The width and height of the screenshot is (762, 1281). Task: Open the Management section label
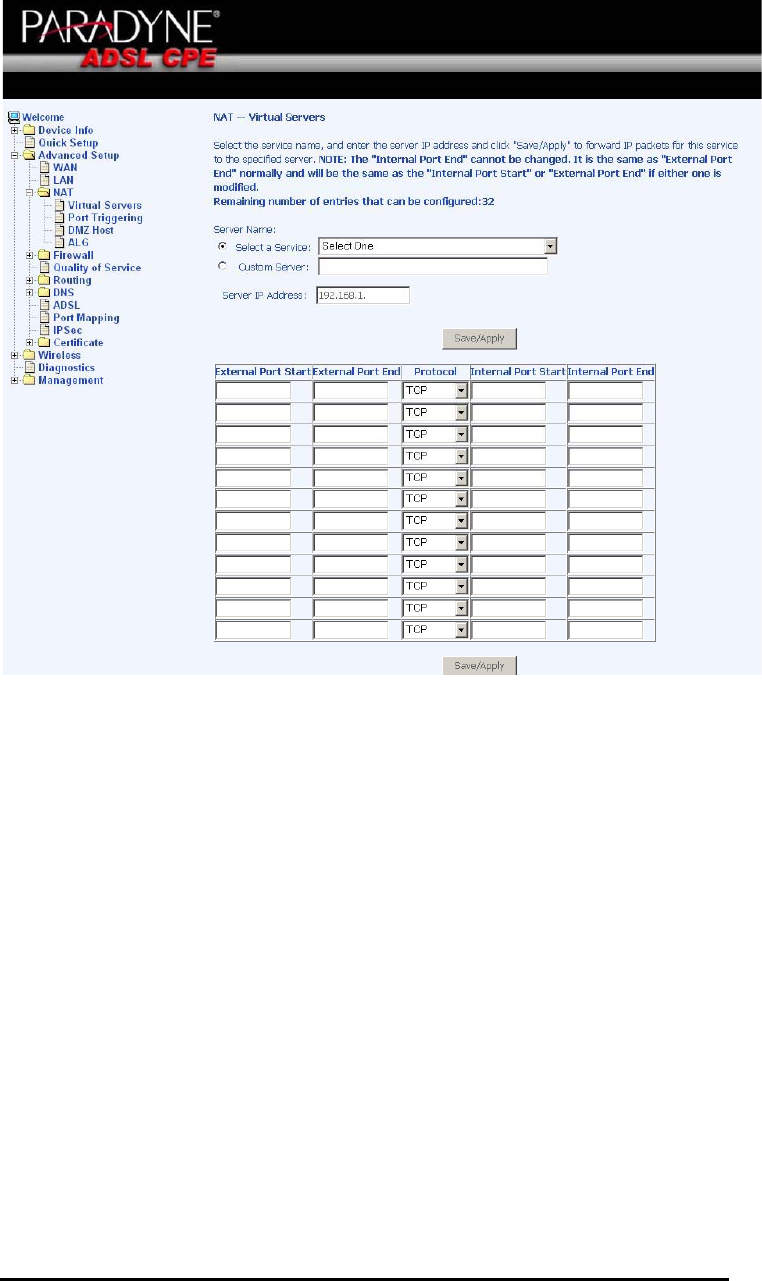click(x=70, y=380)
